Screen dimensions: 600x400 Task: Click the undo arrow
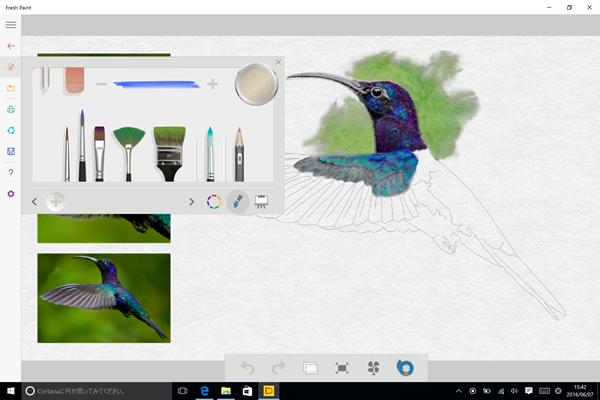(x=247, y=368)
